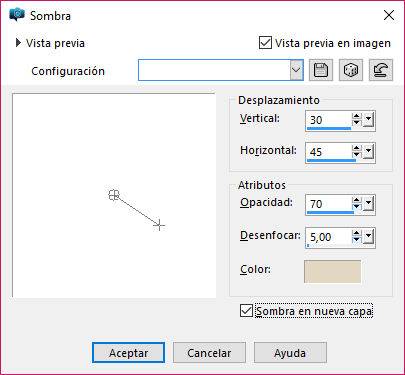
Task: Open the Vertical value slider dropdown arrow
Action: (x=369, y=119)
